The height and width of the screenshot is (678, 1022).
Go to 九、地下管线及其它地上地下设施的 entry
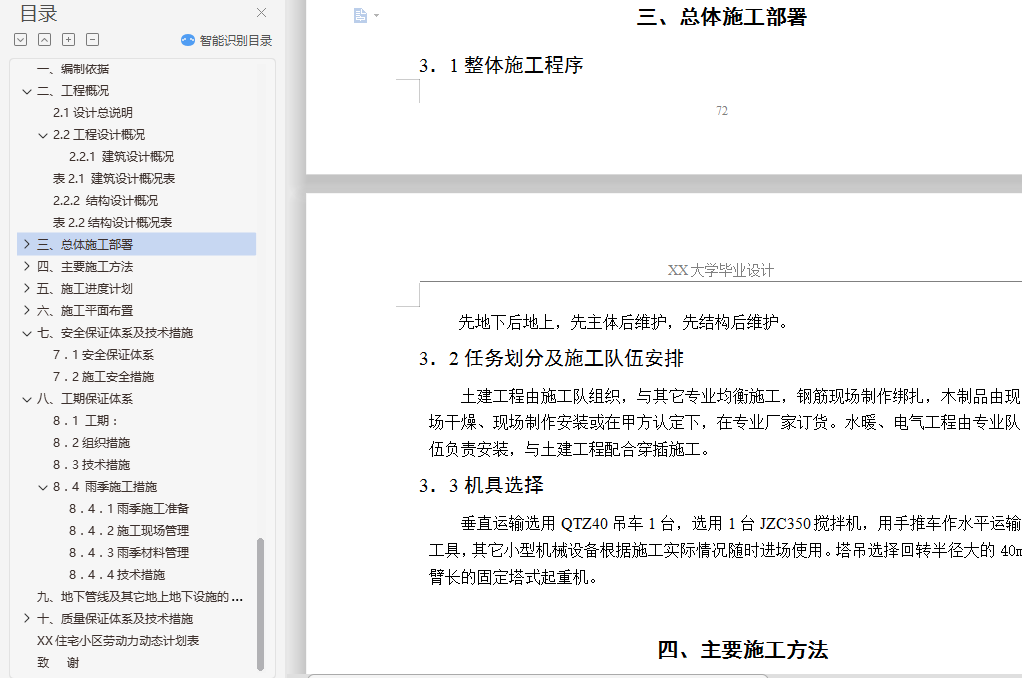[139, 597]
